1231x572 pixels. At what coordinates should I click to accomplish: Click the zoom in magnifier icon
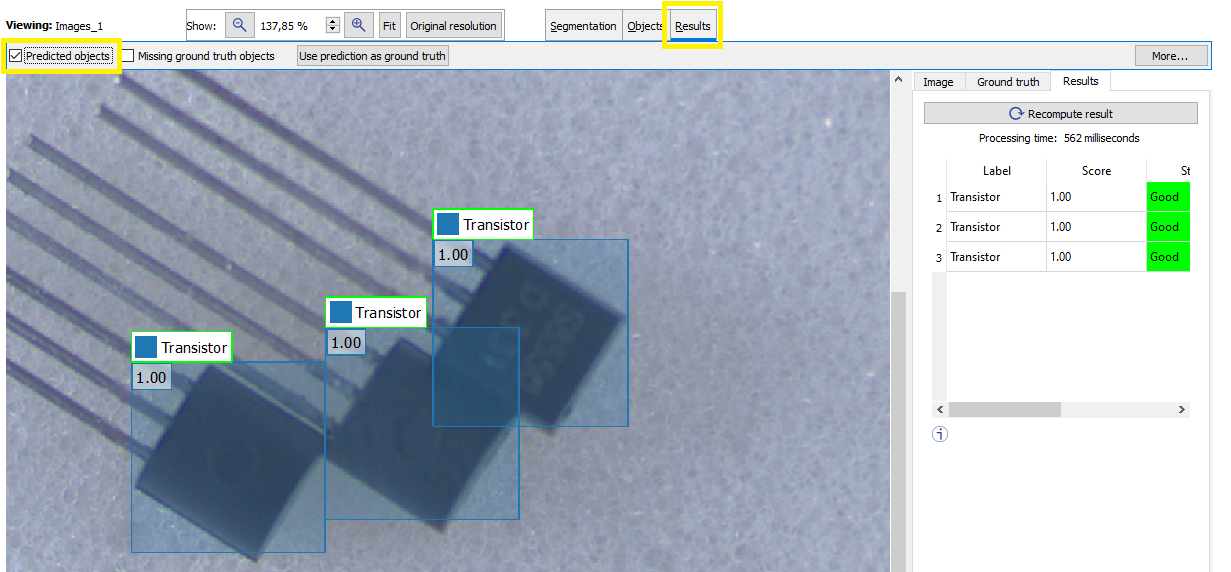(x=359, y=26)
